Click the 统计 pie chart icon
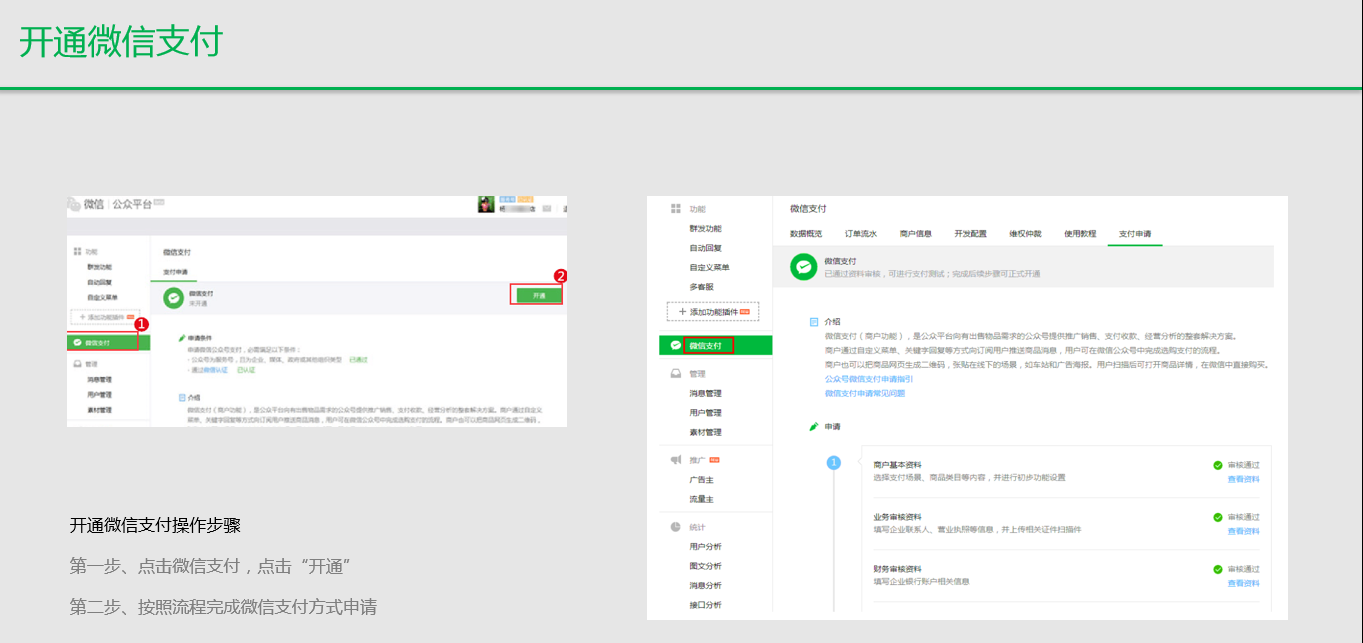The height and width of the screenshot is (643, 1363). click(676, 527)
